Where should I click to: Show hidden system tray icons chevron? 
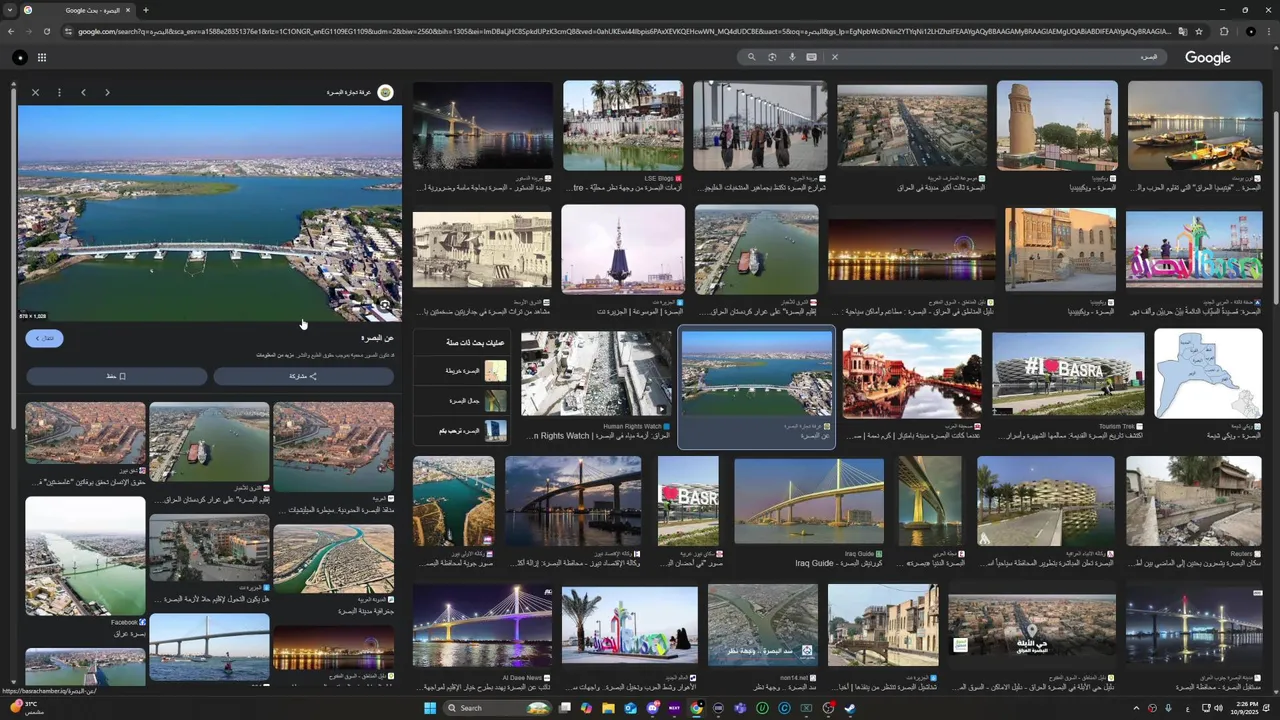pyautogui.click(x=1136, y=708)
